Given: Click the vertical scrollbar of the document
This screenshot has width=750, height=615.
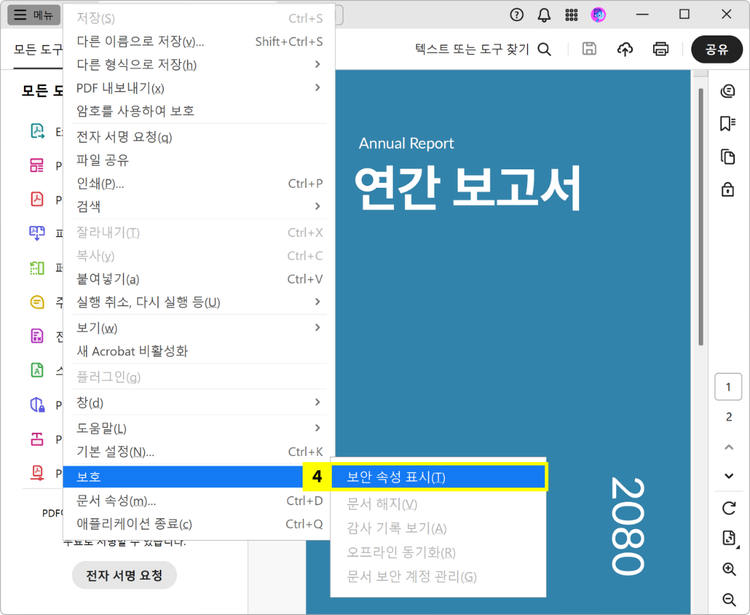Looking at the screenshot, I should pyautogui.click(x=700, y=217).
